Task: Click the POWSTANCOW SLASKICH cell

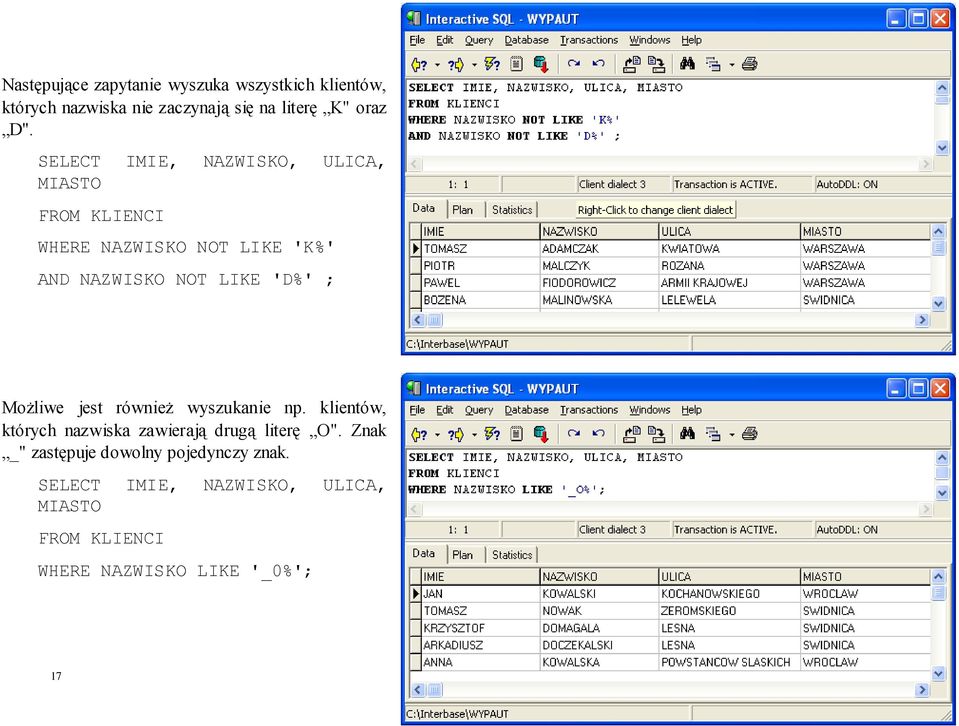Action: (x=730, y=662)
